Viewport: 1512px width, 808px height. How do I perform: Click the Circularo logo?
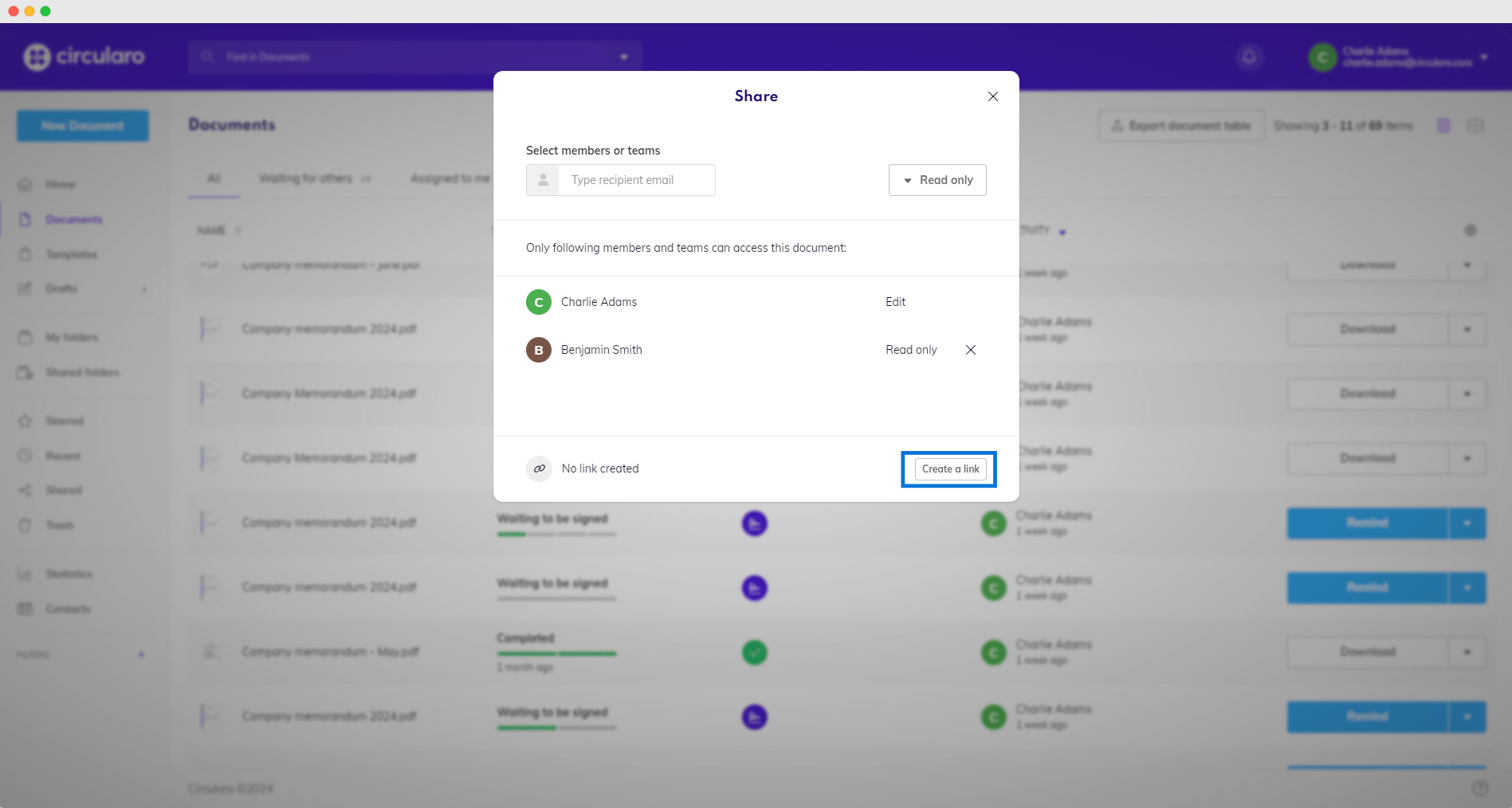coord(84,57)
